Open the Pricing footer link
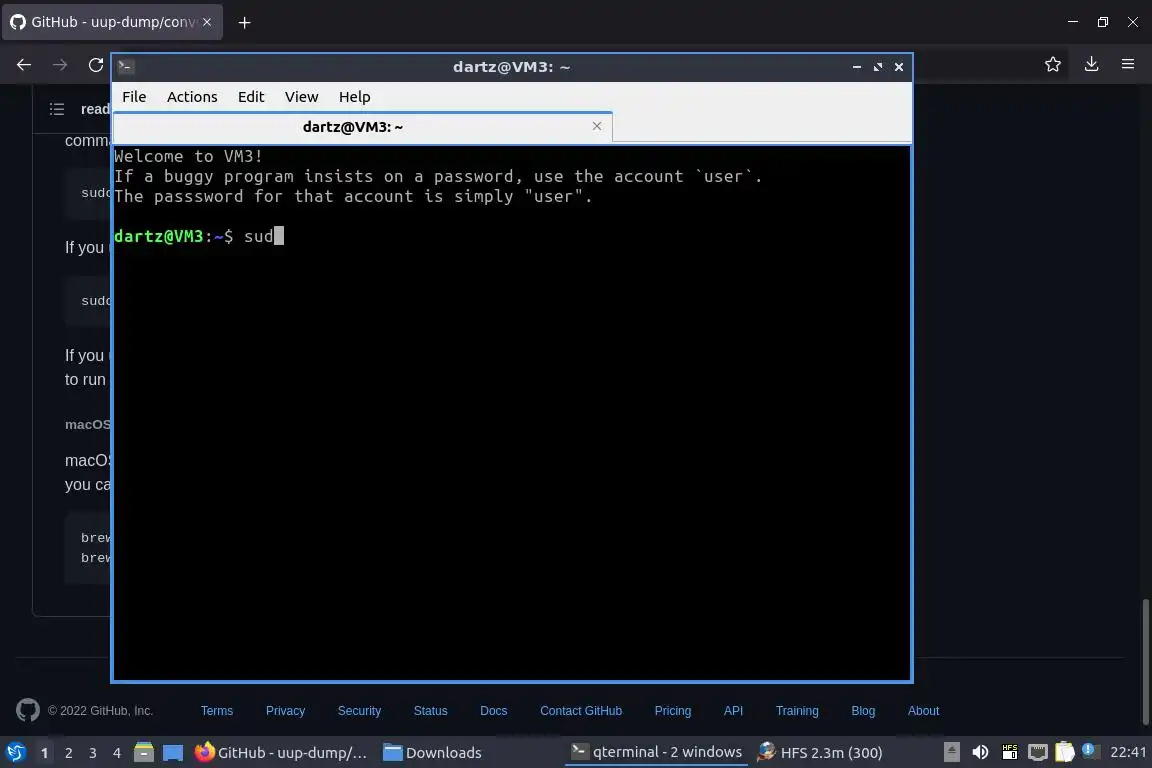The image size is (1152, 768). point(673,711)
